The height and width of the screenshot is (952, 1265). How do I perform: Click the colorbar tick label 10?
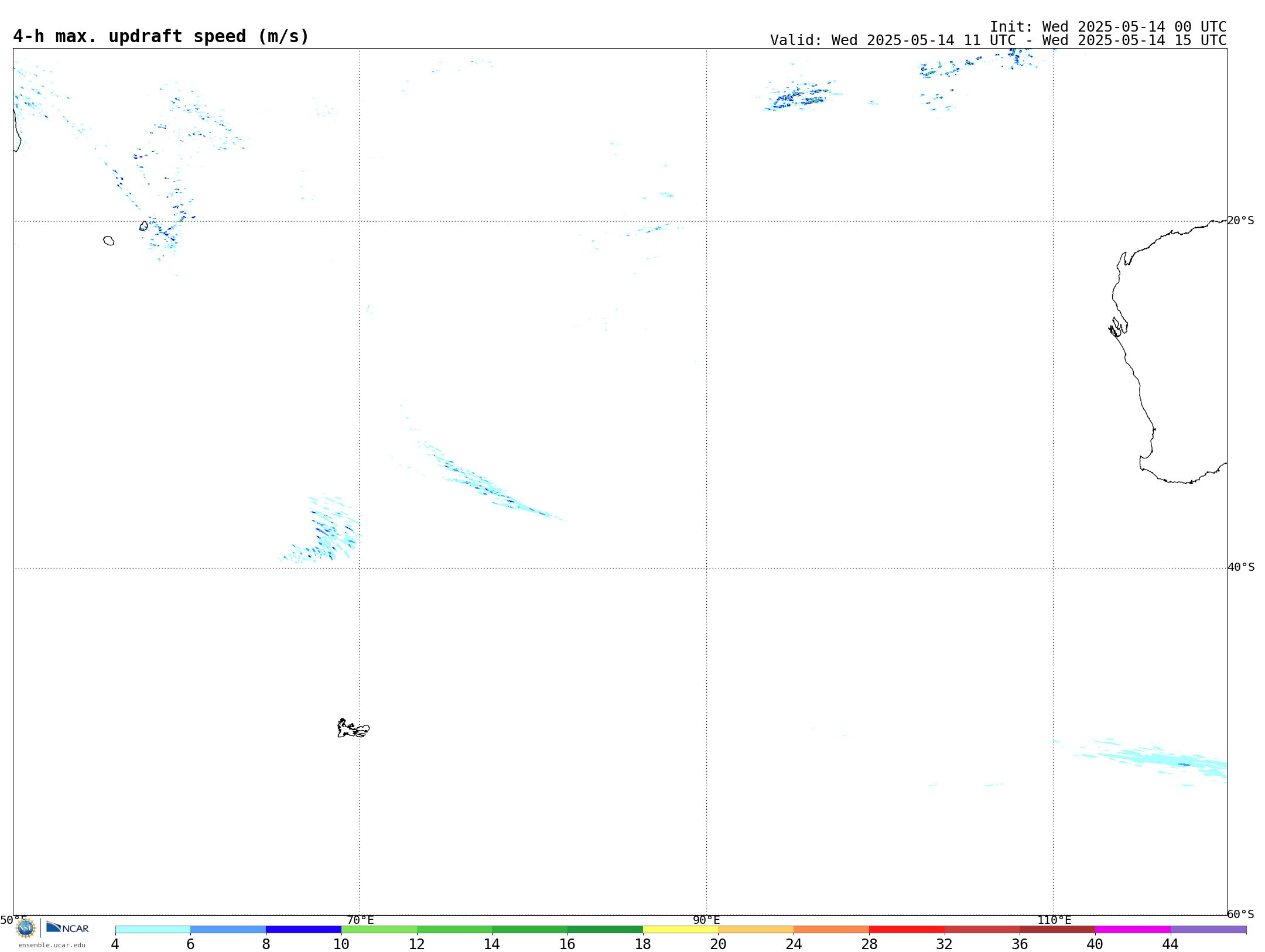click(341, 944)
